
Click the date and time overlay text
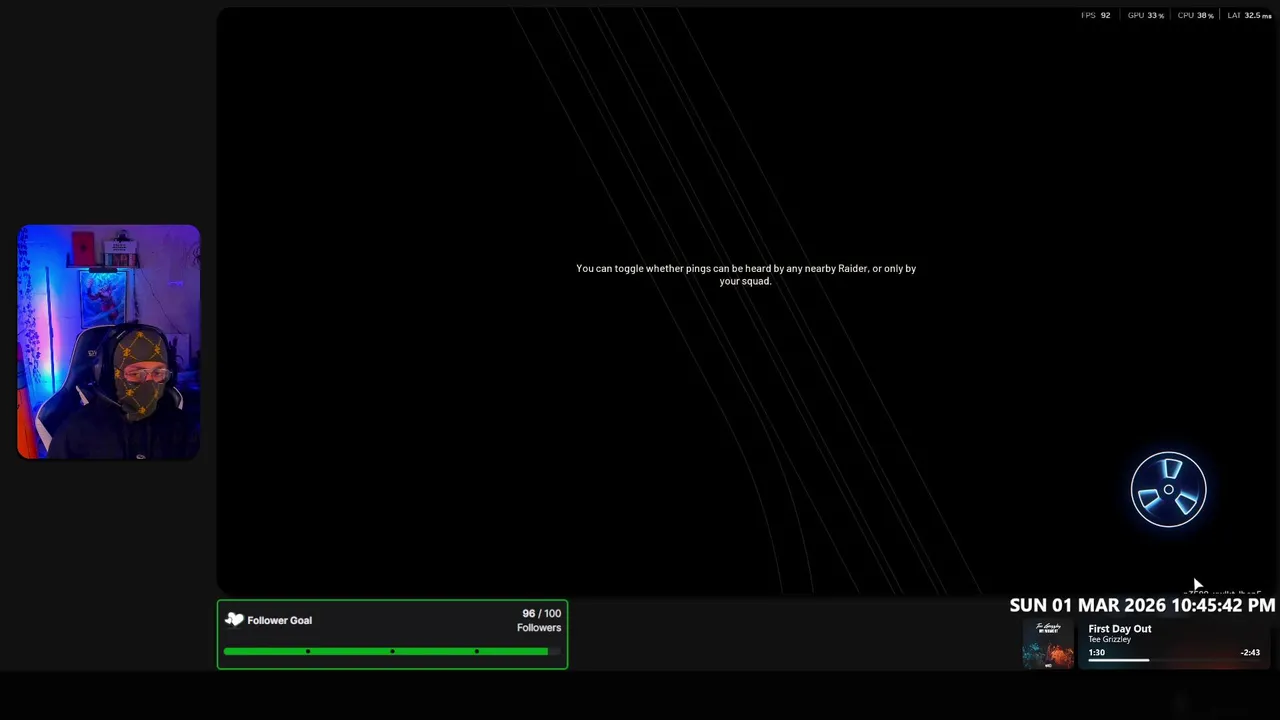(1142, 605)
